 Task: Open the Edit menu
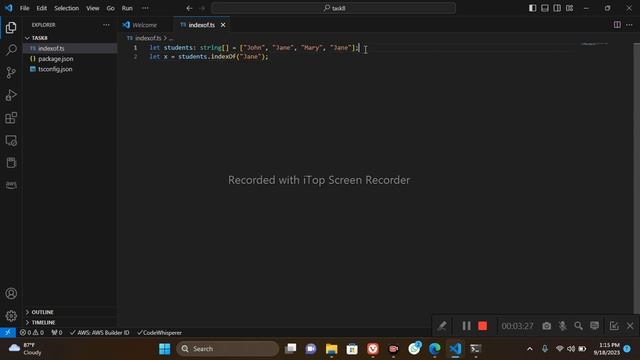[41, 8]
